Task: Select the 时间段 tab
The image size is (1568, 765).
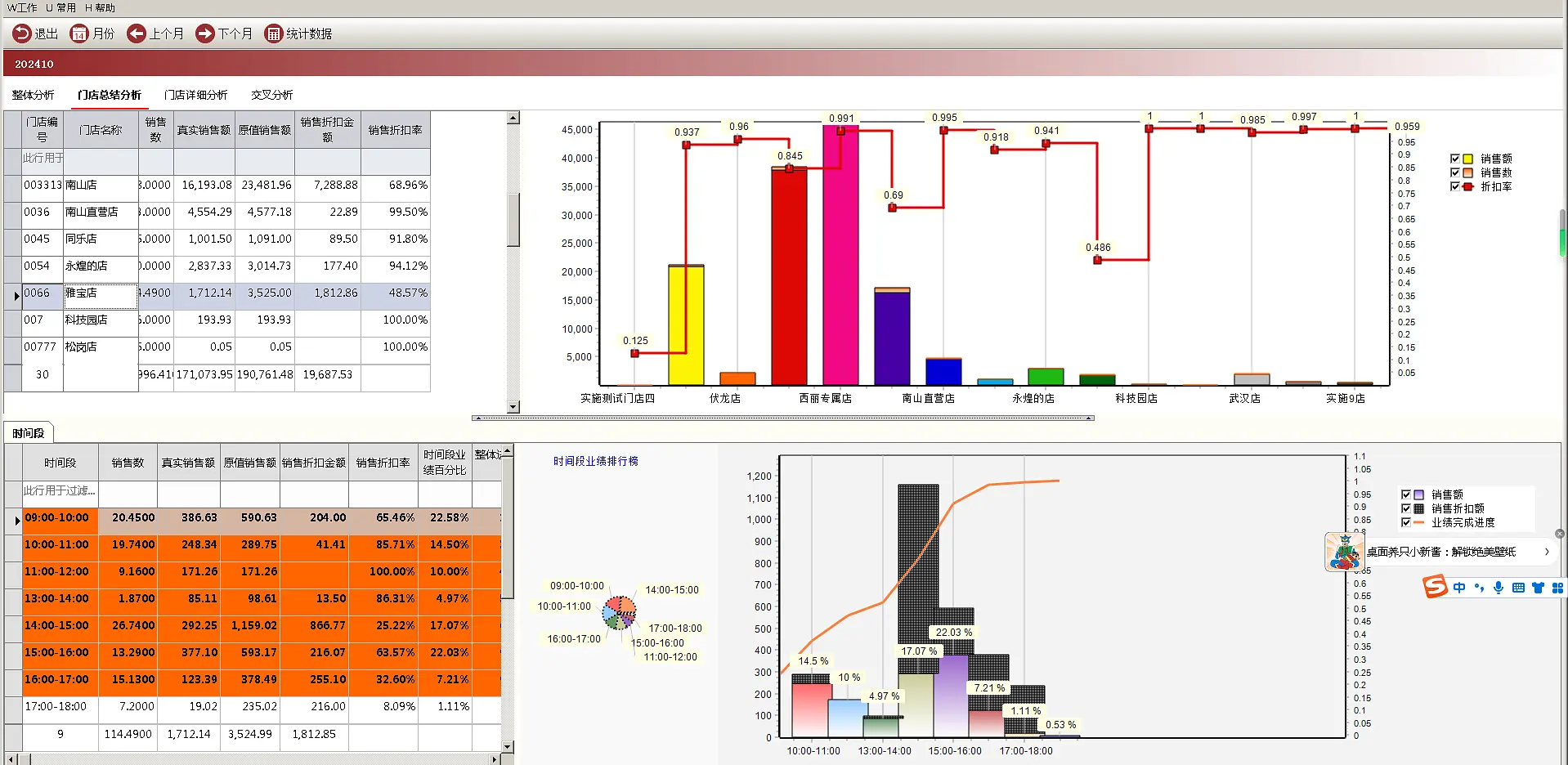Action: click(29, 433)
